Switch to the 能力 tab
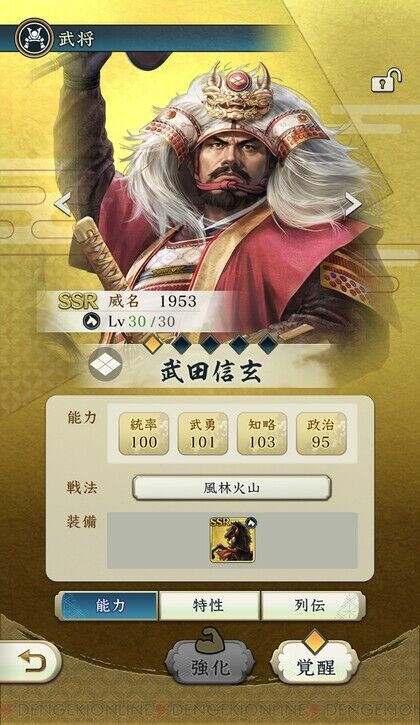This screenshot has width=420, height=725. [x=108, y=605]
